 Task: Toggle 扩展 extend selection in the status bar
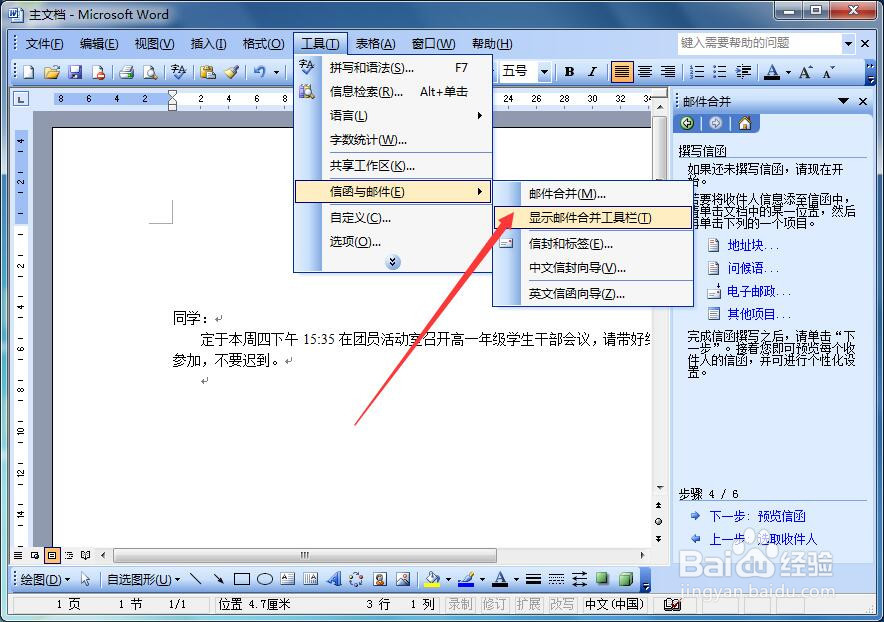[x=528, y=605]
